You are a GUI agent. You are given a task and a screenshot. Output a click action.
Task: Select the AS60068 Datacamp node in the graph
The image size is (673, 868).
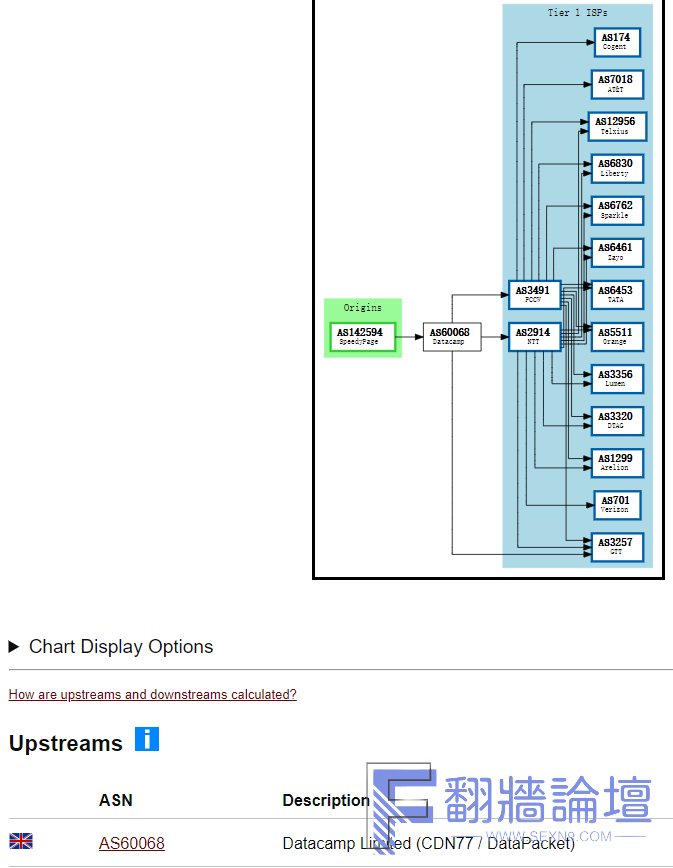point(449,337)
